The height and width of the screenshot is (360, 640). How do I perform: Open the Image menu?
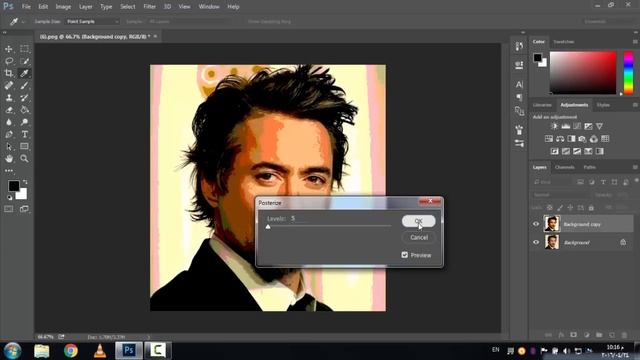(x=63, y=7)
